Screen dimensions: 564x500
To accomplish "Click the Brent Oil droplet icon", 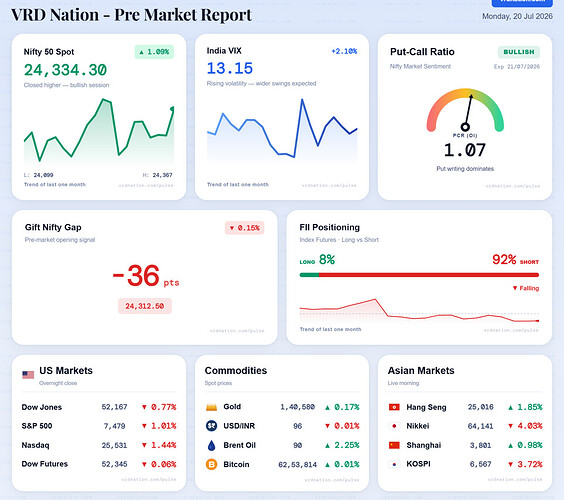I will 212,445.
